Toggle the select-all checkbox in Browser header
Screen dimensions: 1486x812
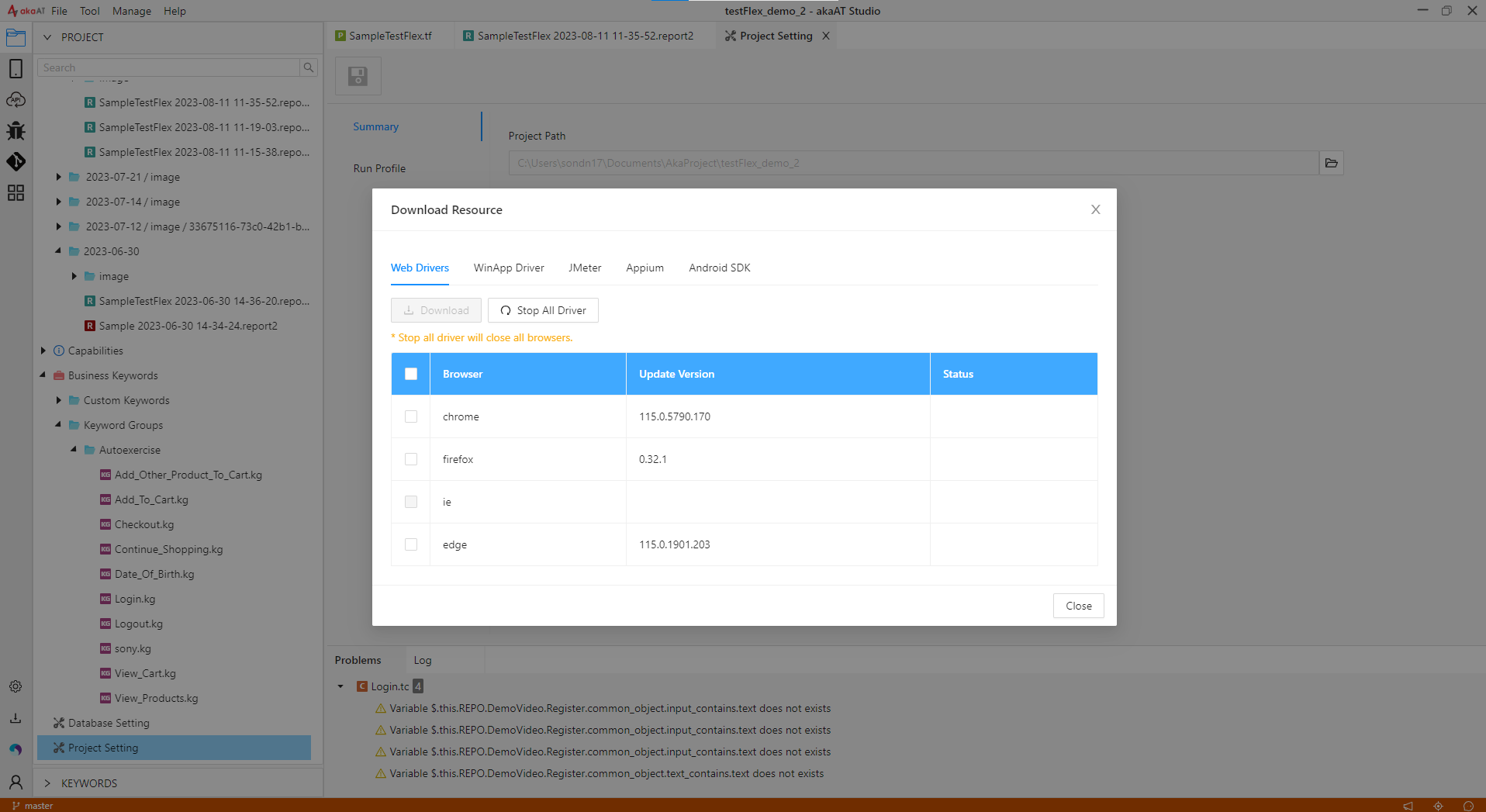tap(411, 374)
